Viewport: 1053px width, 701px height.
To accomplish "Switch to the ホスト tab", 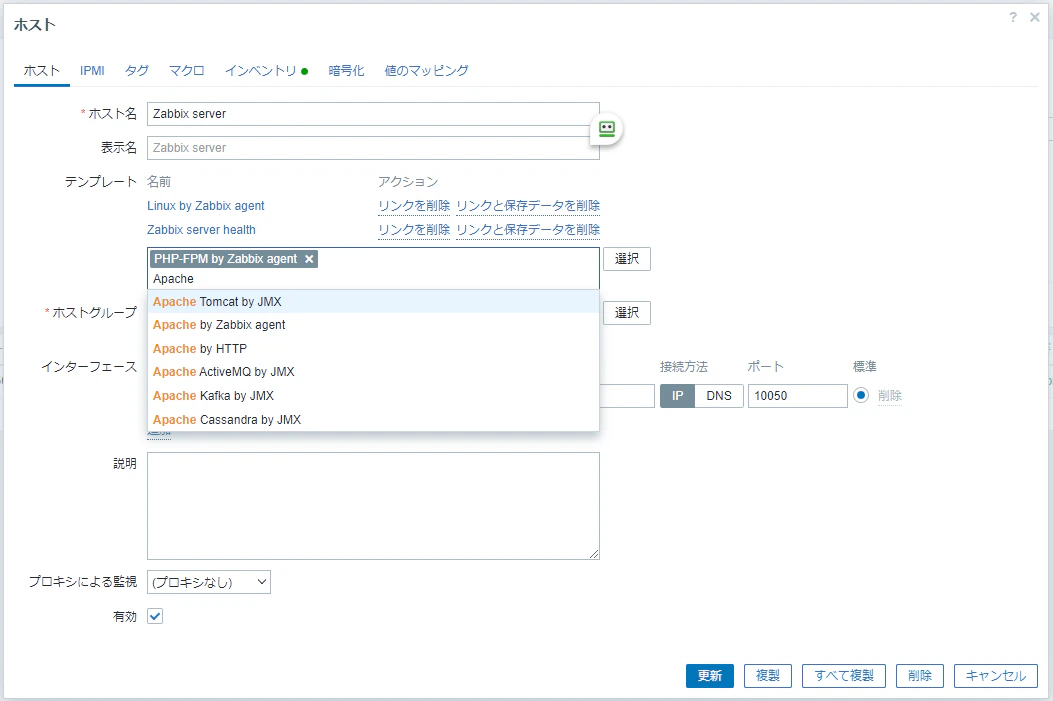I will point(42,71).
